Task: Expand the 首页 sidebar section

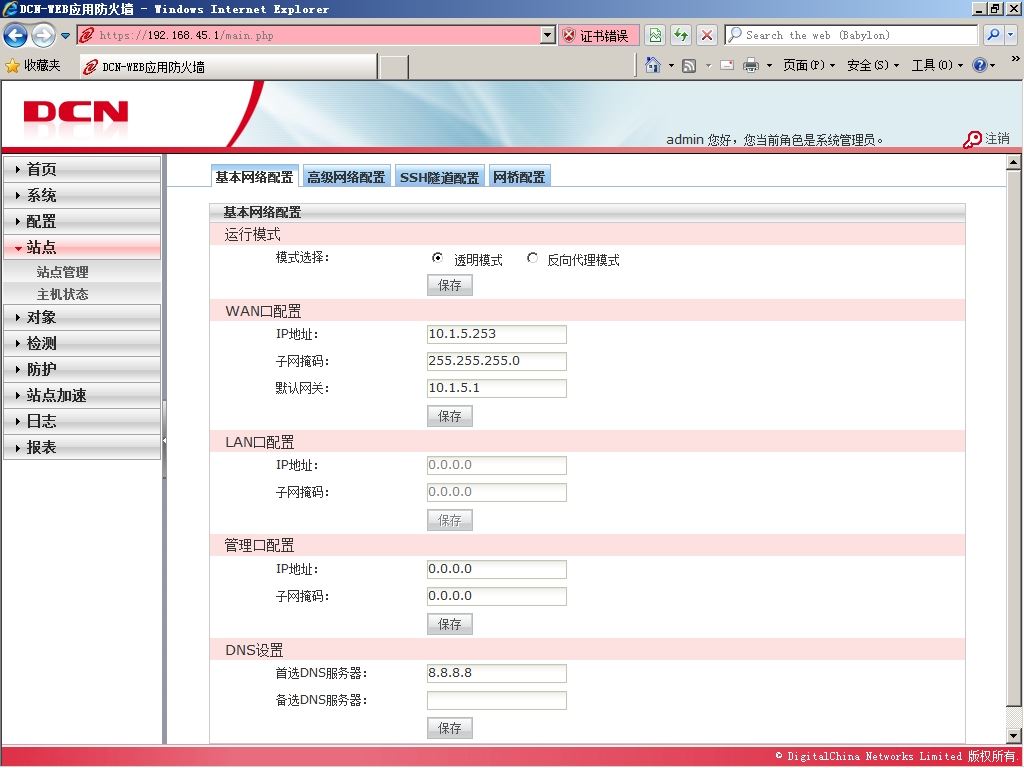Action: (82, 169)
